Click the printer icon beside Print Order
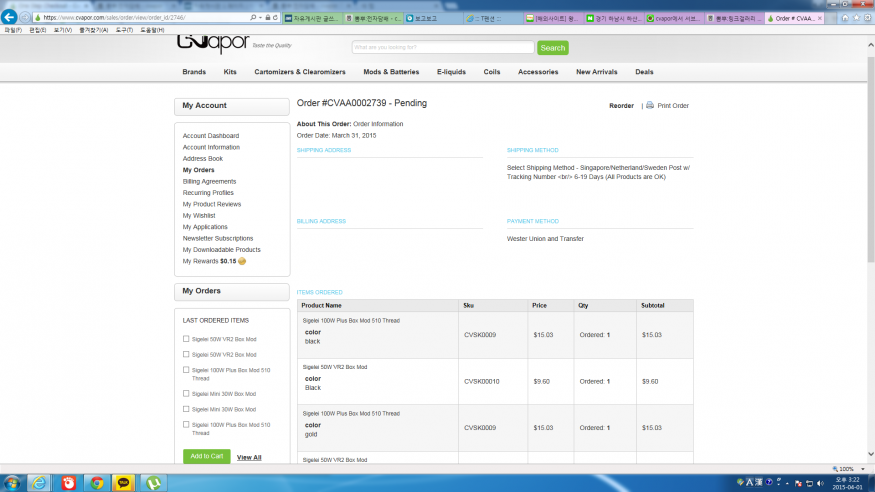 [649, 105]
